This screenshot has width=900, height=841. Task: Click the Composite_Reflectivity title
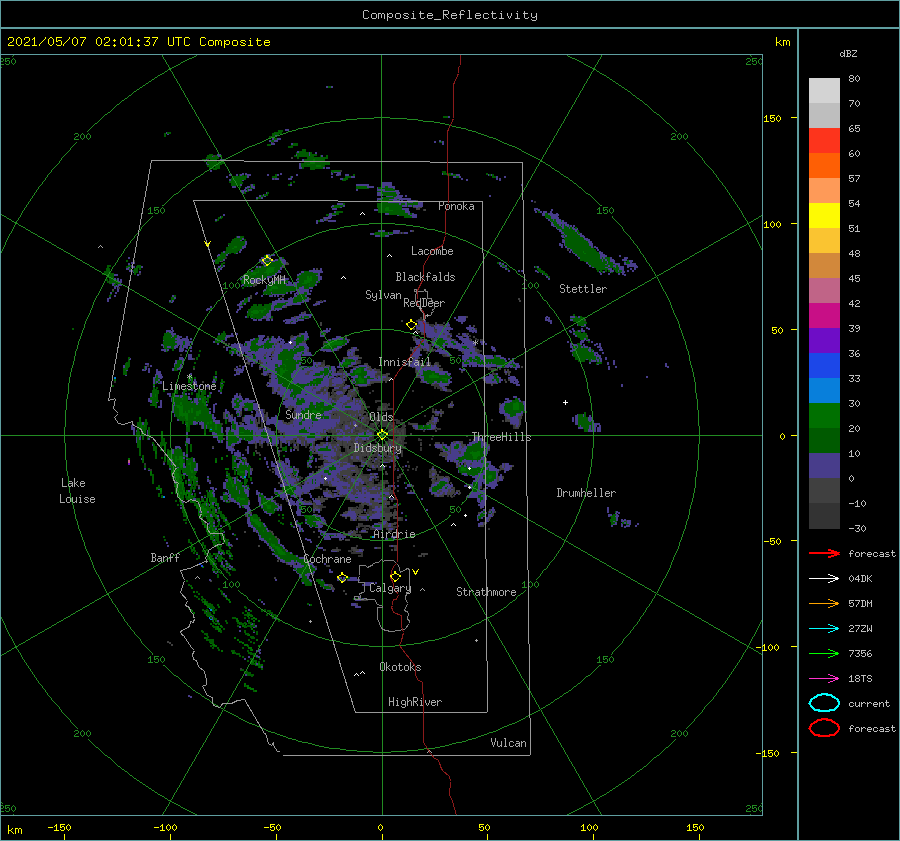[x=449, y=15]
